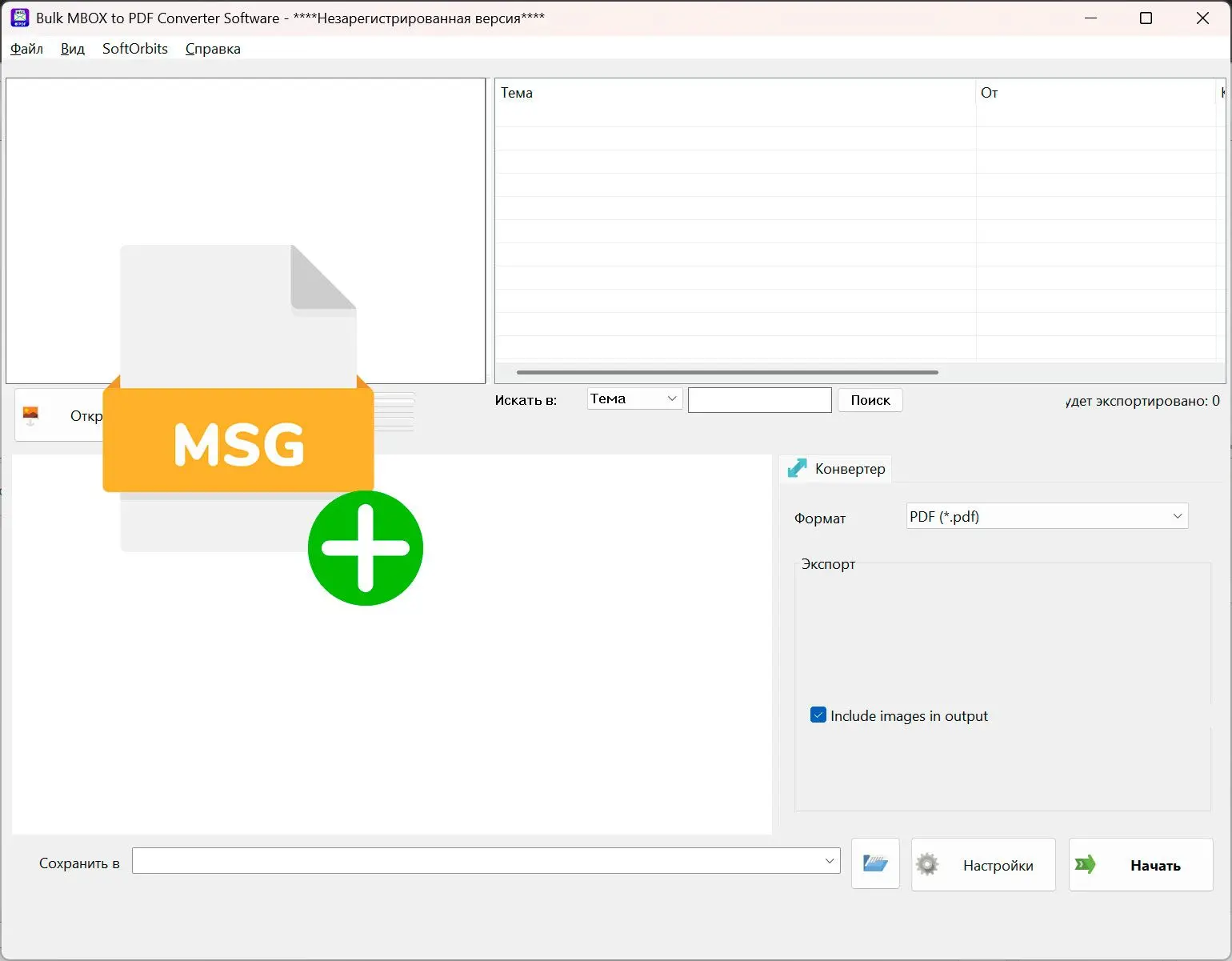Expand the Искать в Тема dropdown
The image size is (1232, 961).
634,398
